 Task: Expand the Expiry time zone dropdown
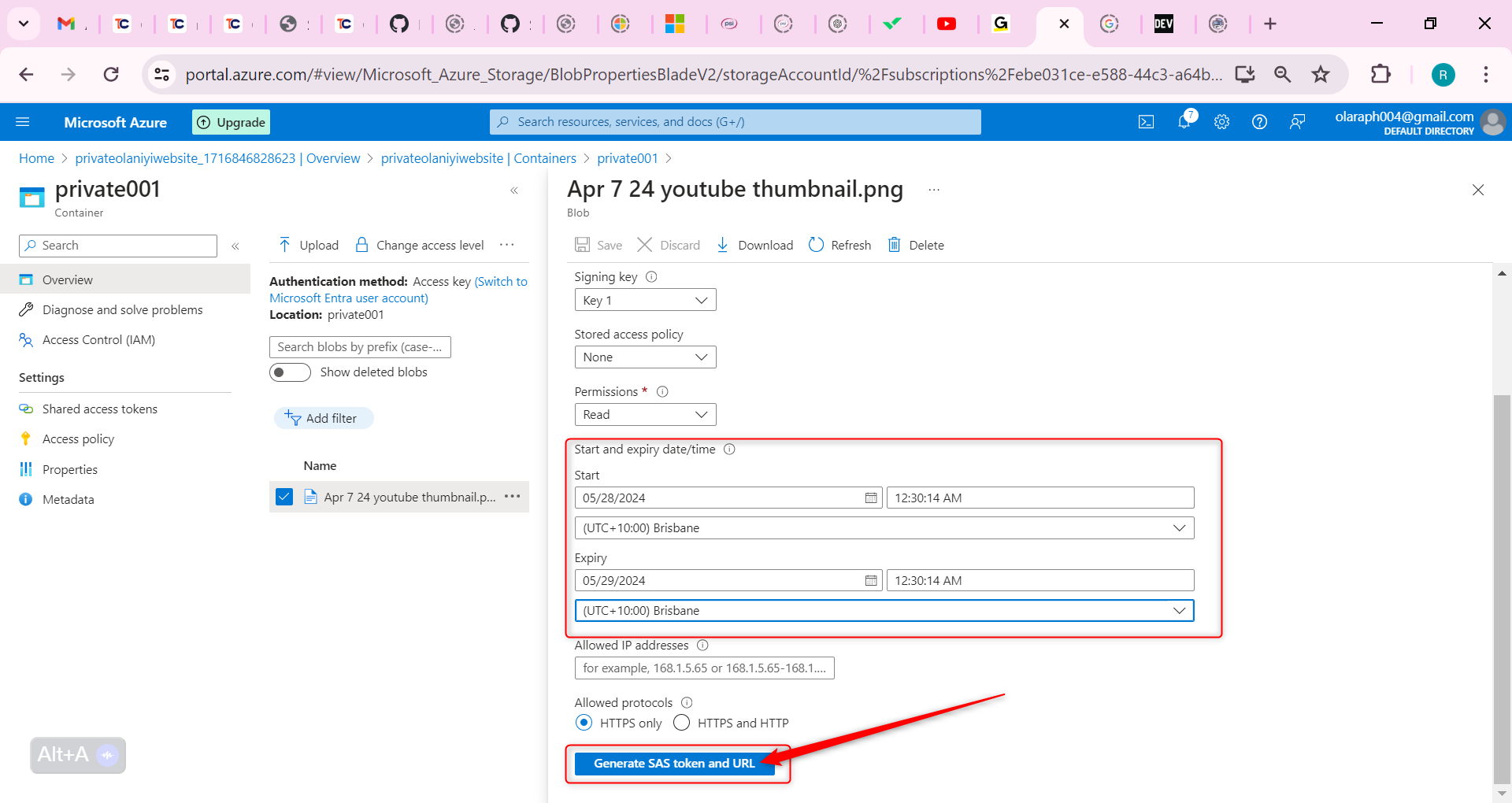click(884, 611)
